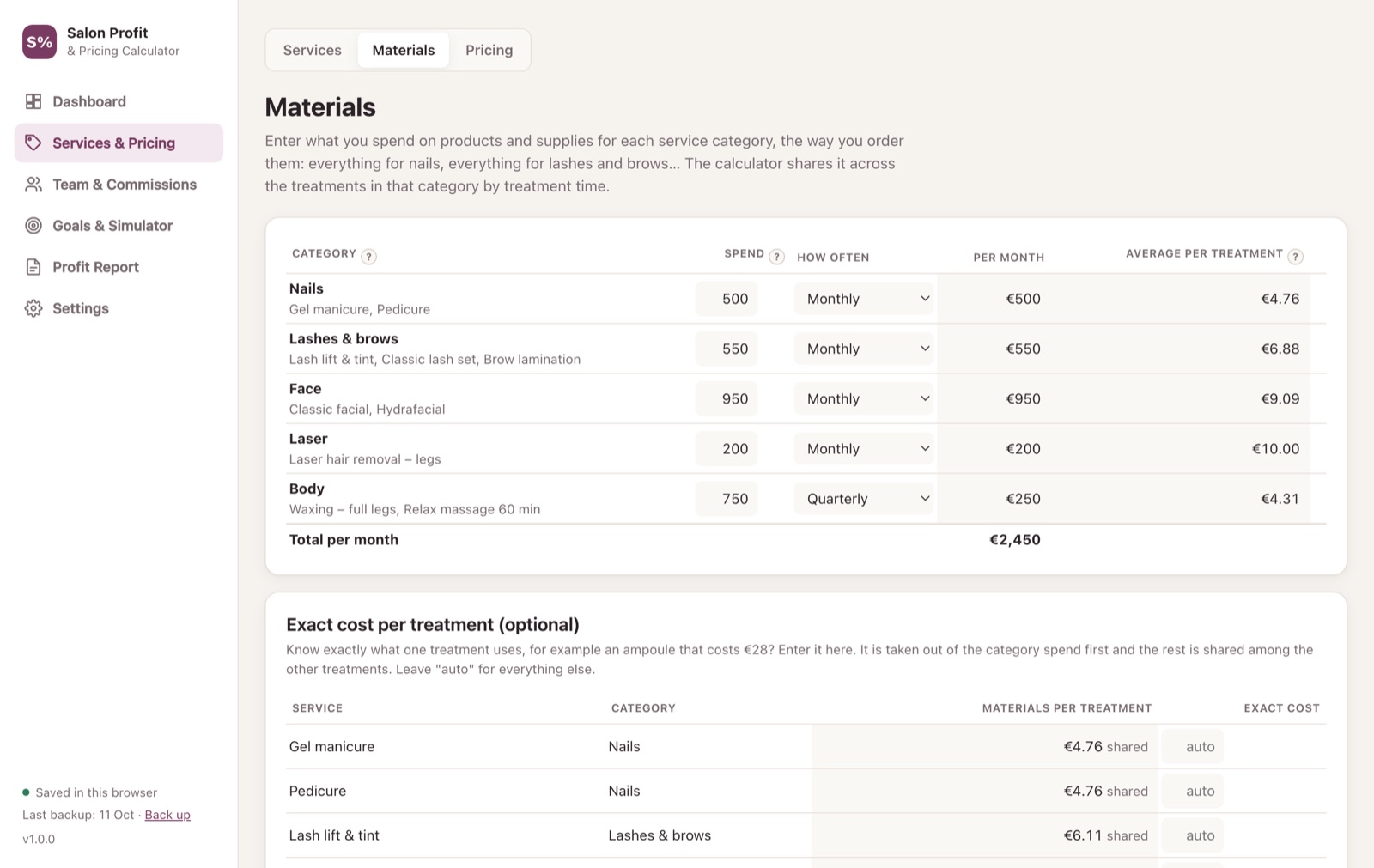This screenshot has width=1374, height=868.
Task: Click the Services & Pricing tag icon
Action: click(33, 143)
